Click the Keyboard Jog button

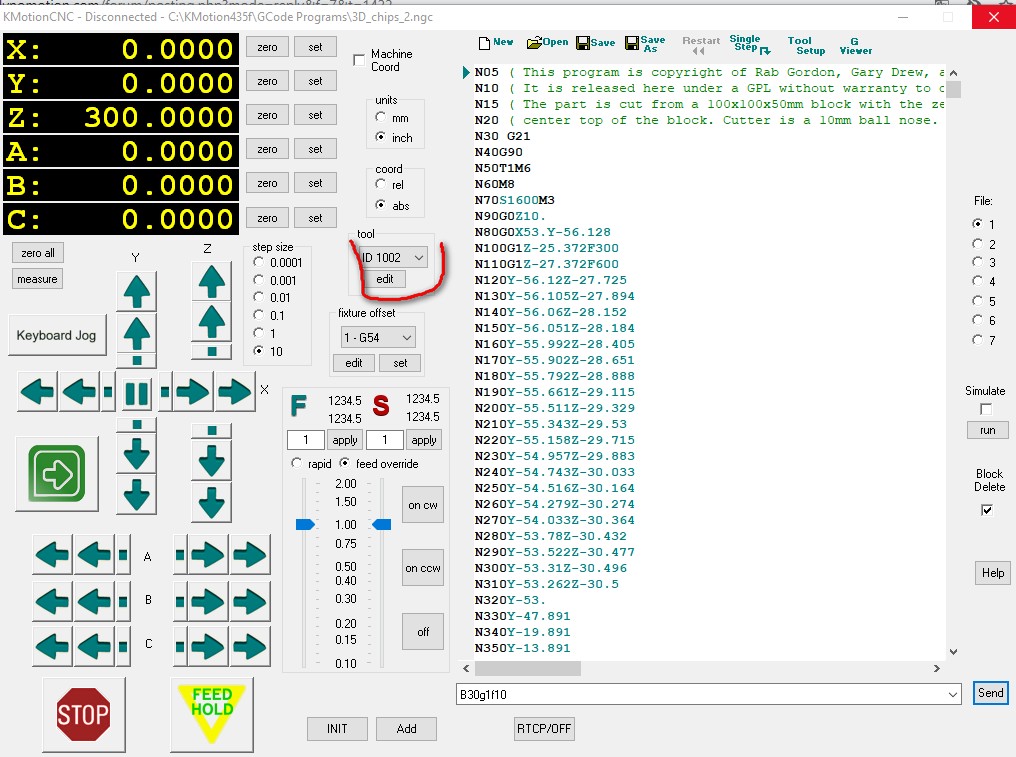[x=57, y=335]
